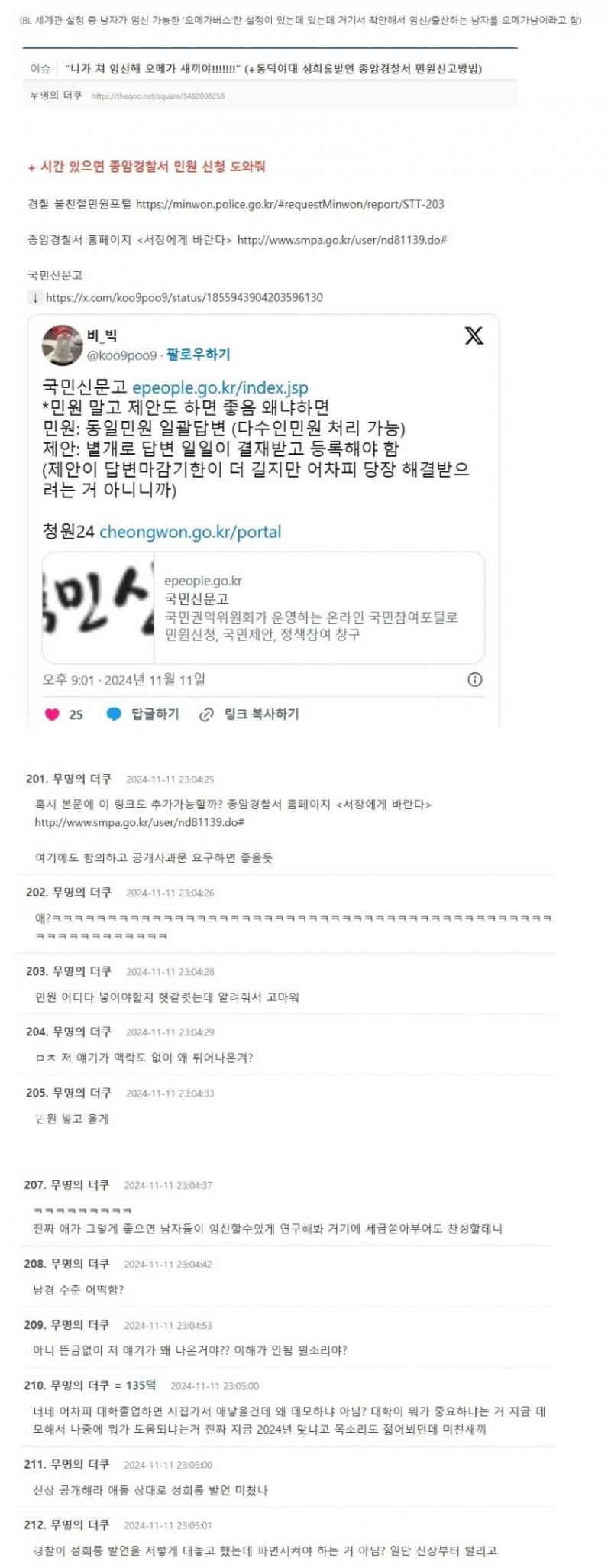This screenshot has height=1568, width=611.
Task: Open the x.com/koo9poo9 status URL
Action: click(x=184, y=297)
